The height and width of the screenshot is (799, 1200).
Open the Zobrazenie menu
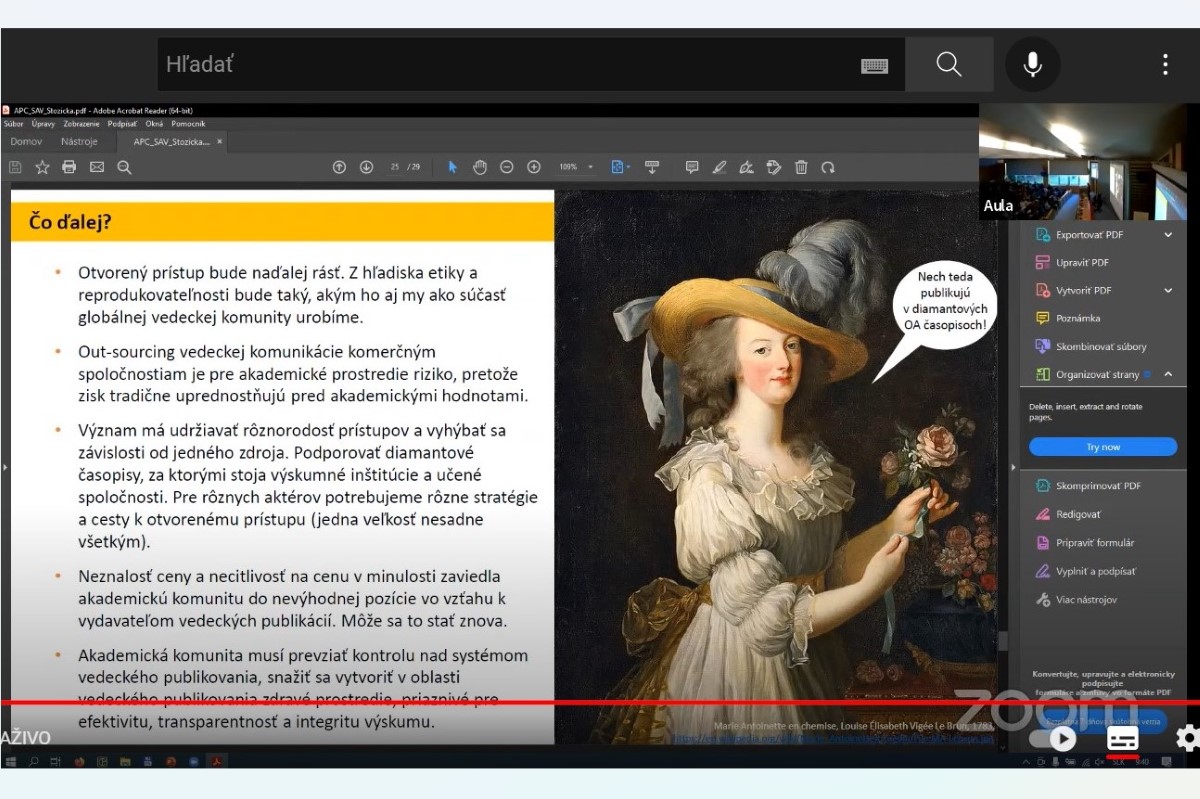81,124
